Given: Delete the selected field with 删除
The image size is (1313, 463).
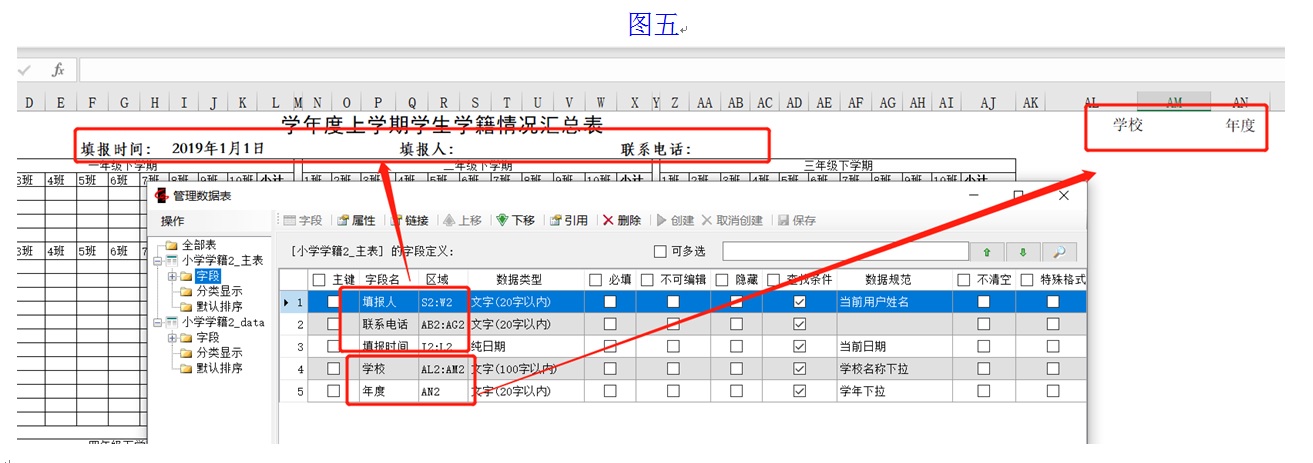Looking at the screenshot, I should click(621, 220).
